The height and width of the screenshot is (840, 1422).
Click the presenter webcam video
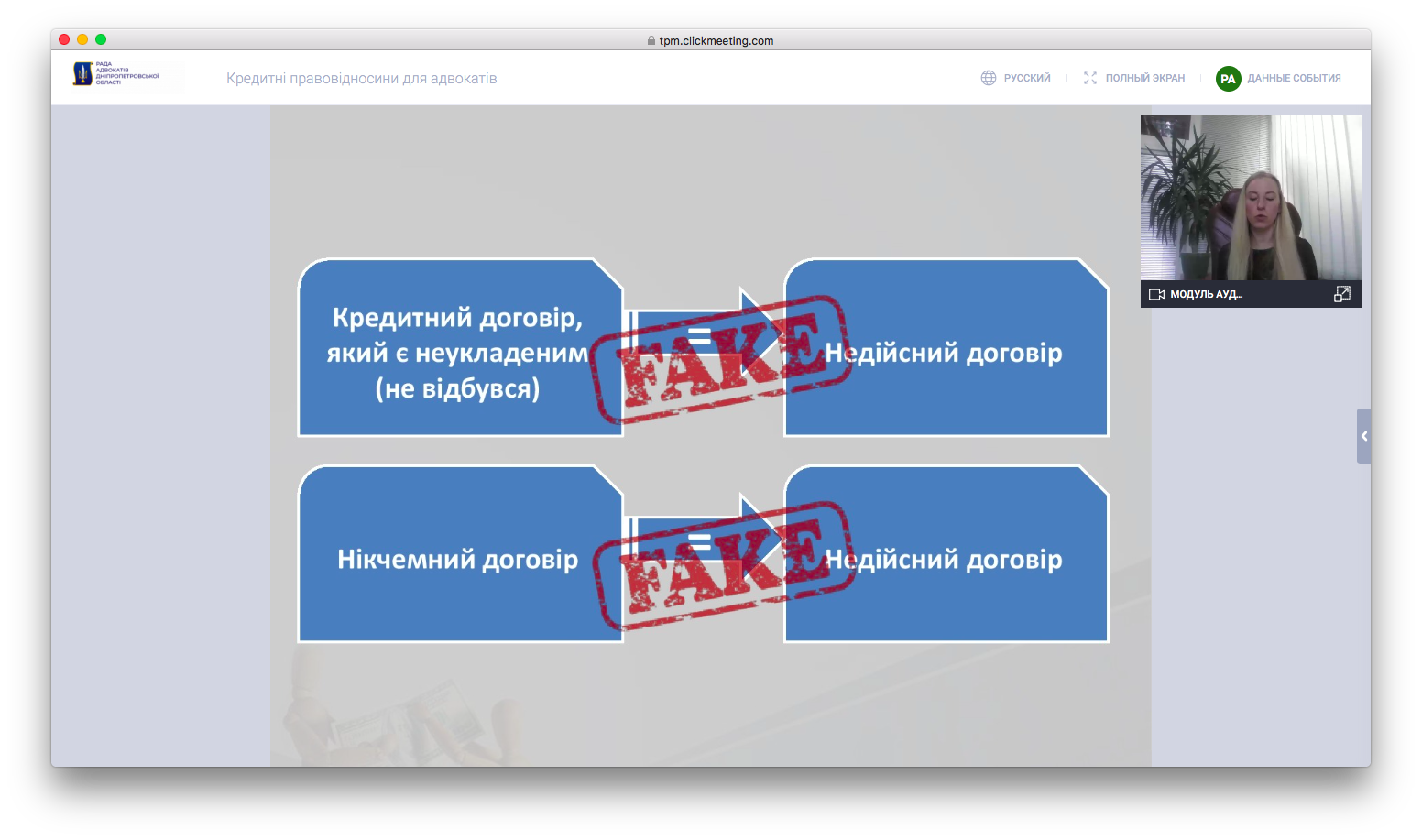click(1250, 197)
